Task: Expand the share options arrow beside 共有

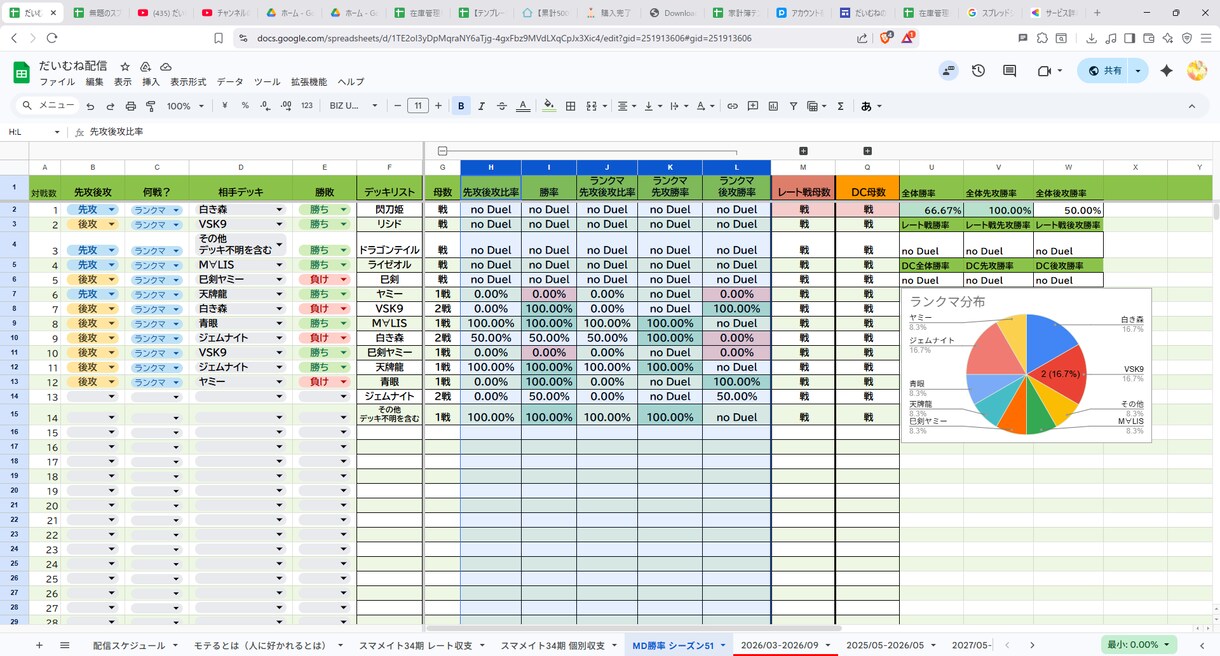Action: 1138,71
